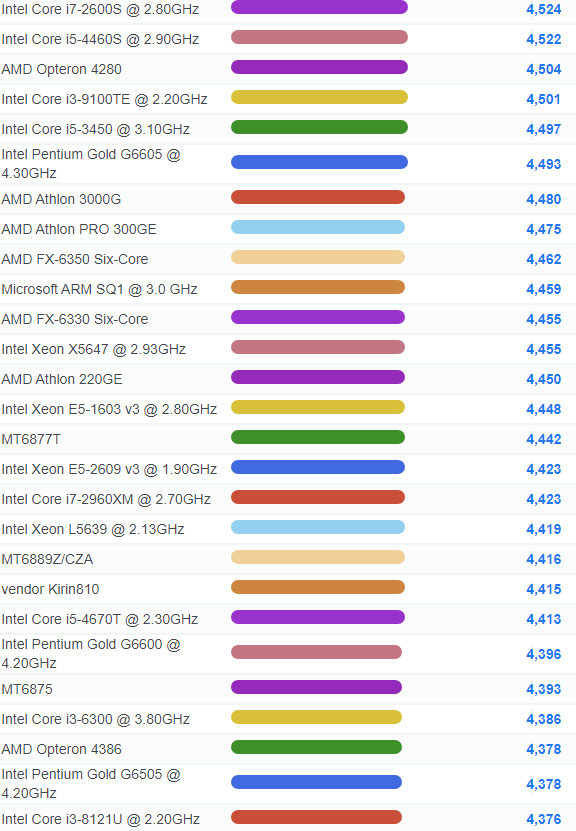The width and height of the screenshot is (576, 831).
Task: Click the 4,423 score for Xeon E5-2609 v3
Action: point(543,469)
